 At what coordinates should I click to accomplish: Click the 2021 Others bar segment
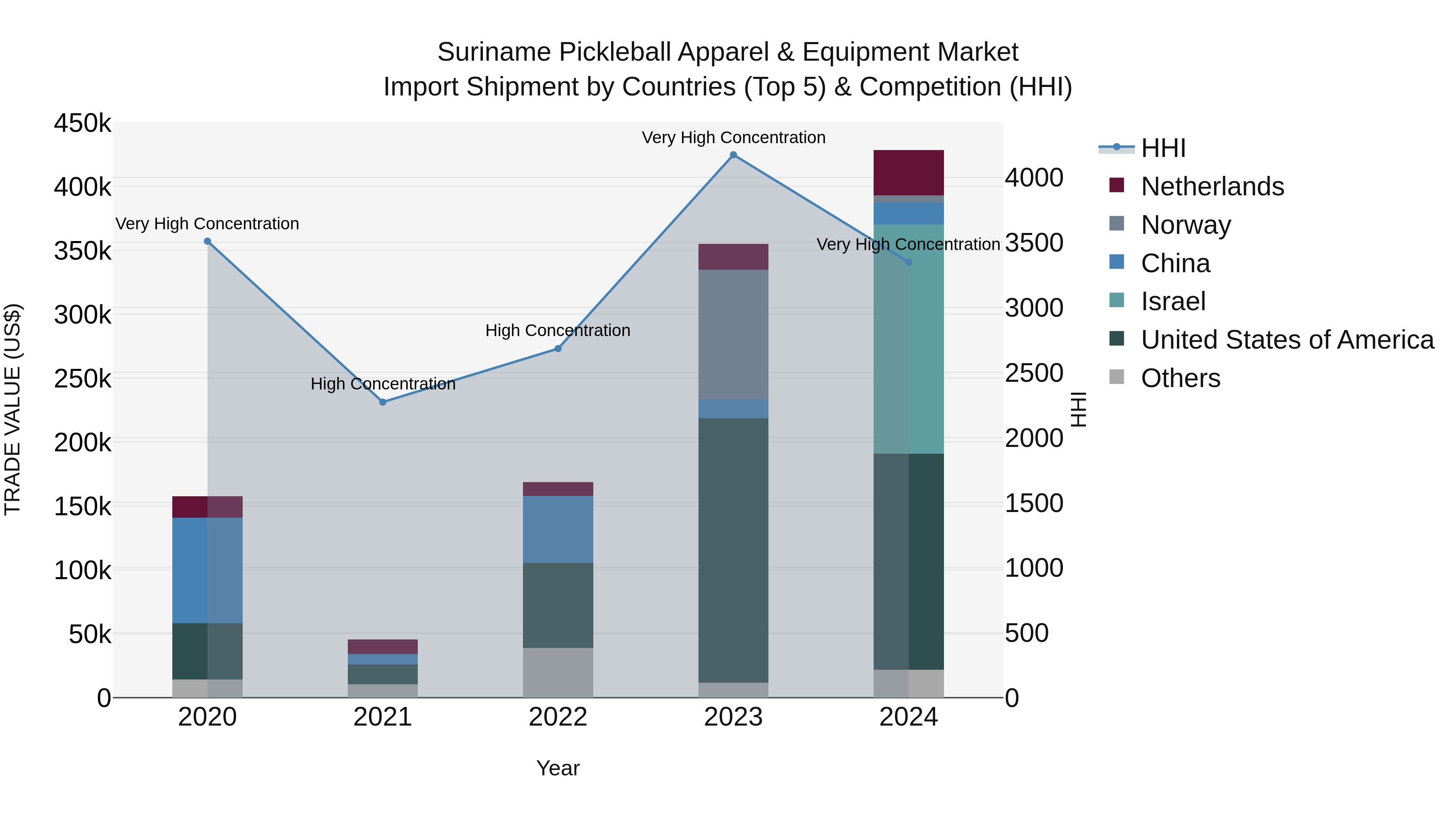[x=383, y=691]
